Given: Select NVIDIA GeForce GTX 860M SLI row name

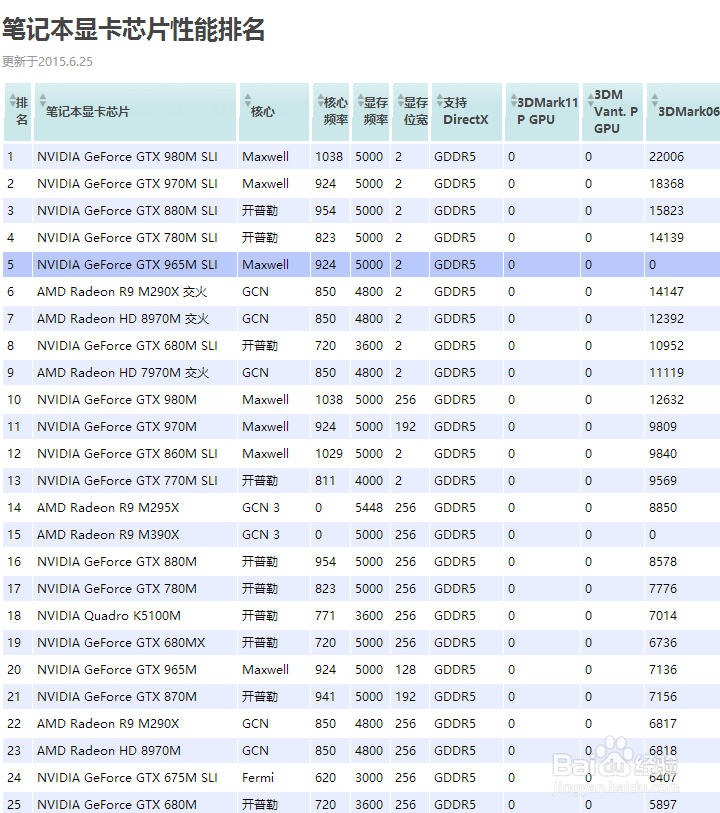Looking at the screenshot, I should click(x=127, y=454).
